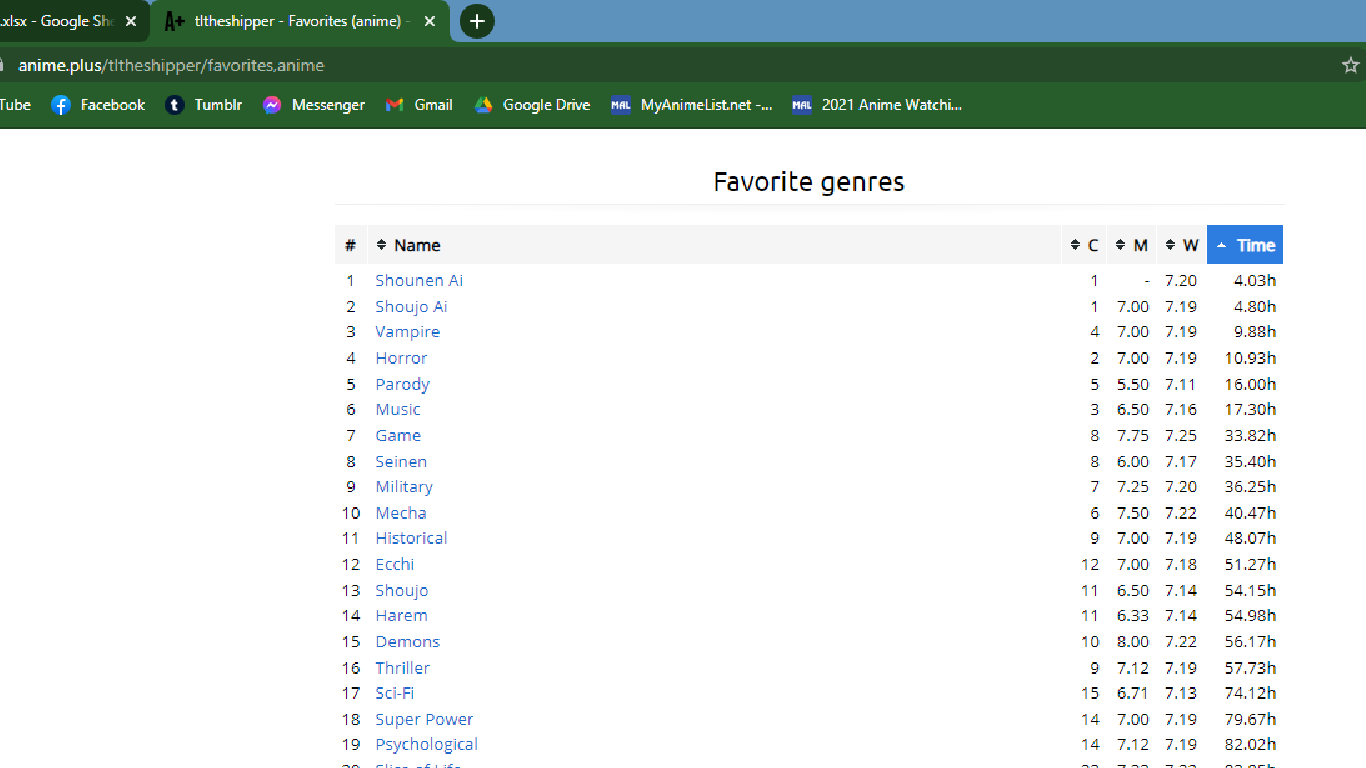Open the Messenger bookmark
Image resolution: width=1366 pixels, height=768 pixels.
(314, 105)
